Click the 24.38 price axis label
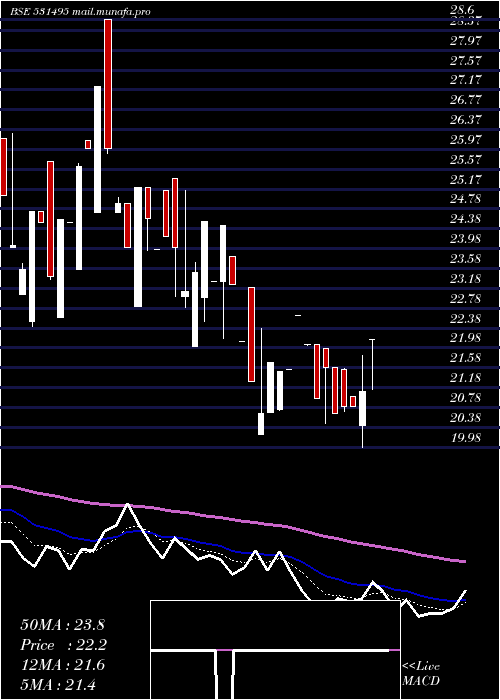The image size is (500, 700). pyautogui.click(x=466, y=219)
